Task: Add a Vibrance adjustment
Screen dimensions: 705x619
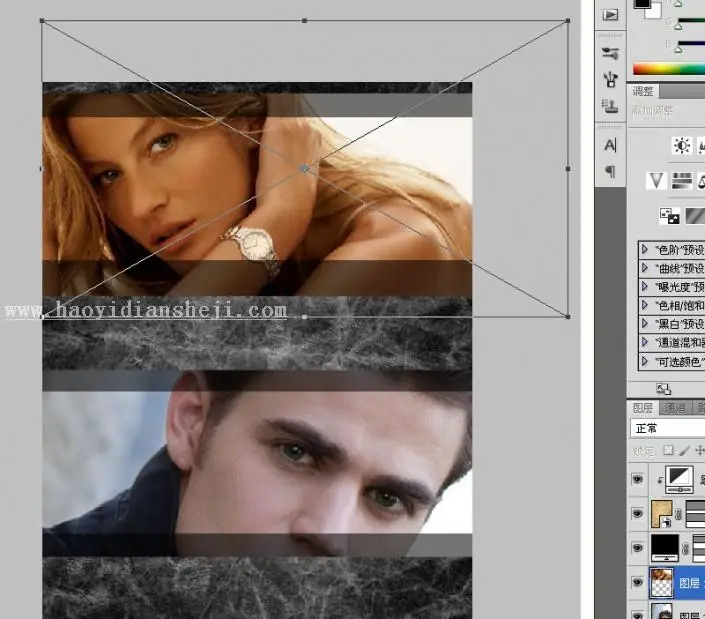Action: click(656, 180)
